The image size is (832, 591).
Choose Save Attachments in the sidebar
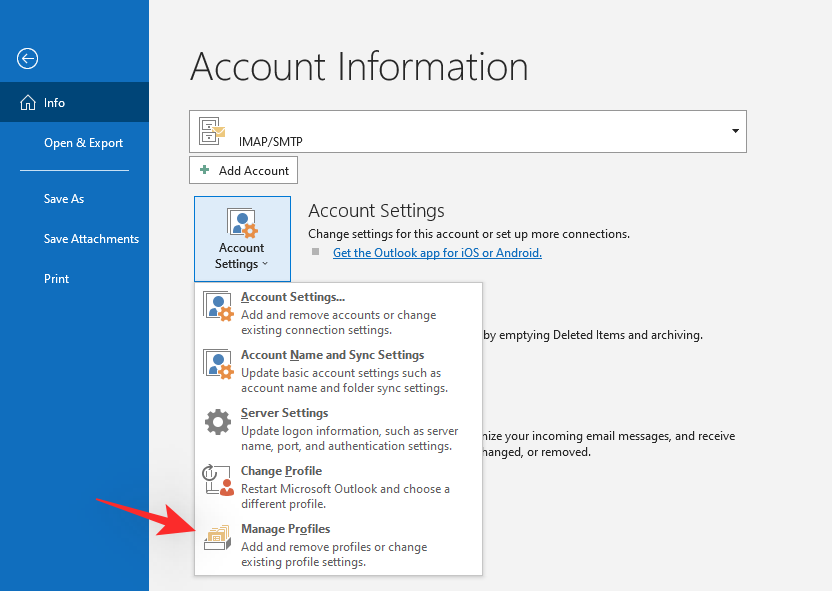91,239
